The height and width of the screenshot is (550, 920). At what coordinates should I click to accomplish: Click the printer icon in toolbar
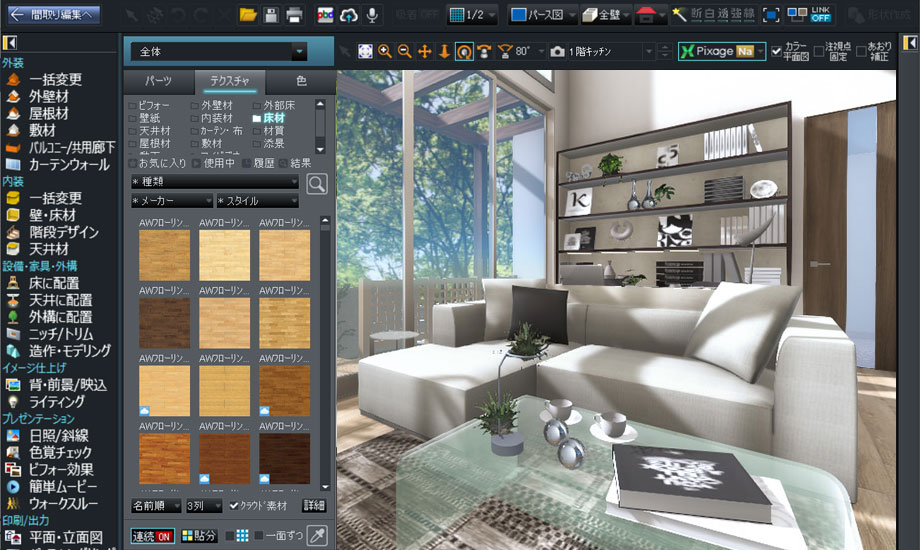294,15
